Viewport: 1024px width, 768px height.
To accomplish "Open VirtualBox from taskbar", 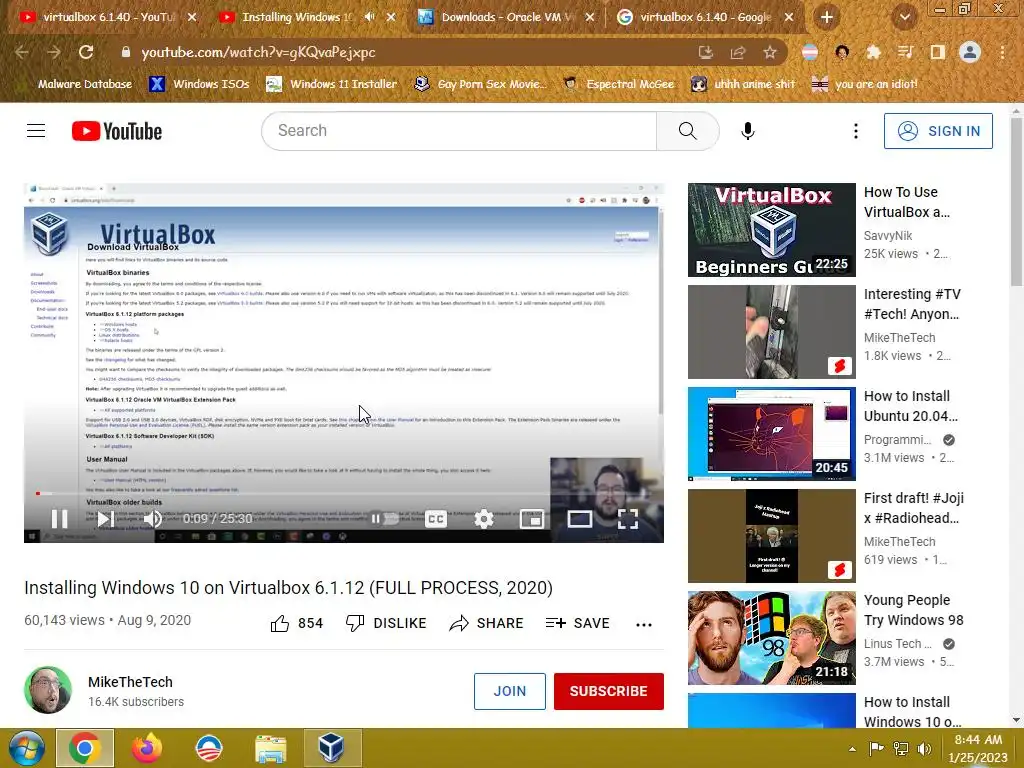I will tap(332, 748).
